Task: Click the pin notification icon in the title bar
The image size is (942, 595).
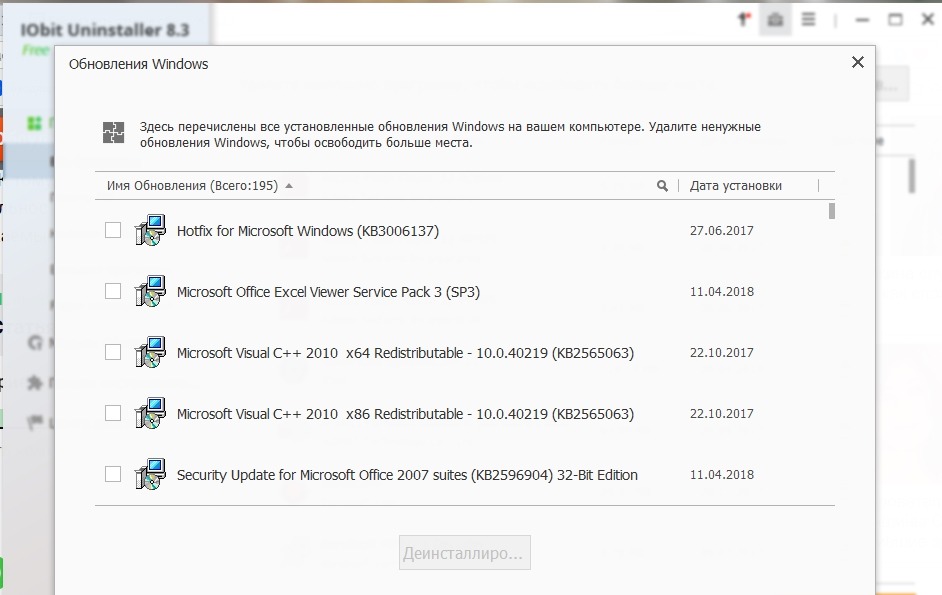Action: (744, 20)
